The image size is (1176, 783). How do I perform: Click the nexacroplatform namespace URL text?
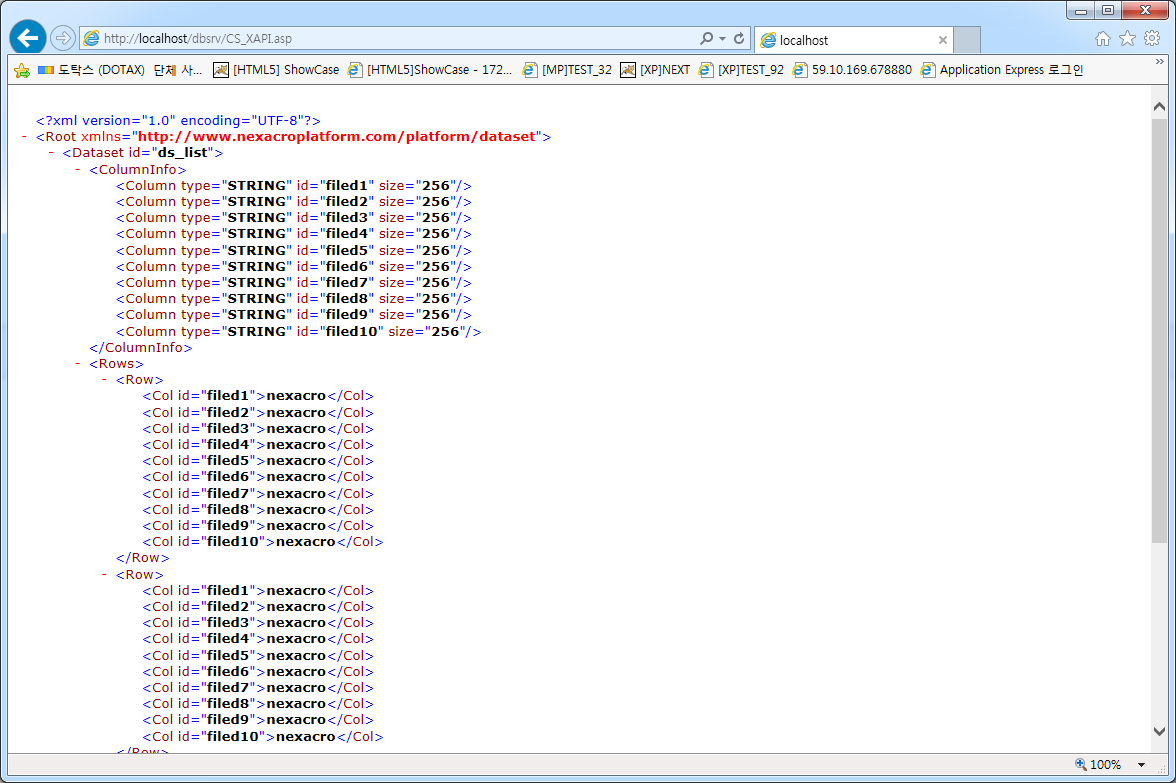pos(337,136)
